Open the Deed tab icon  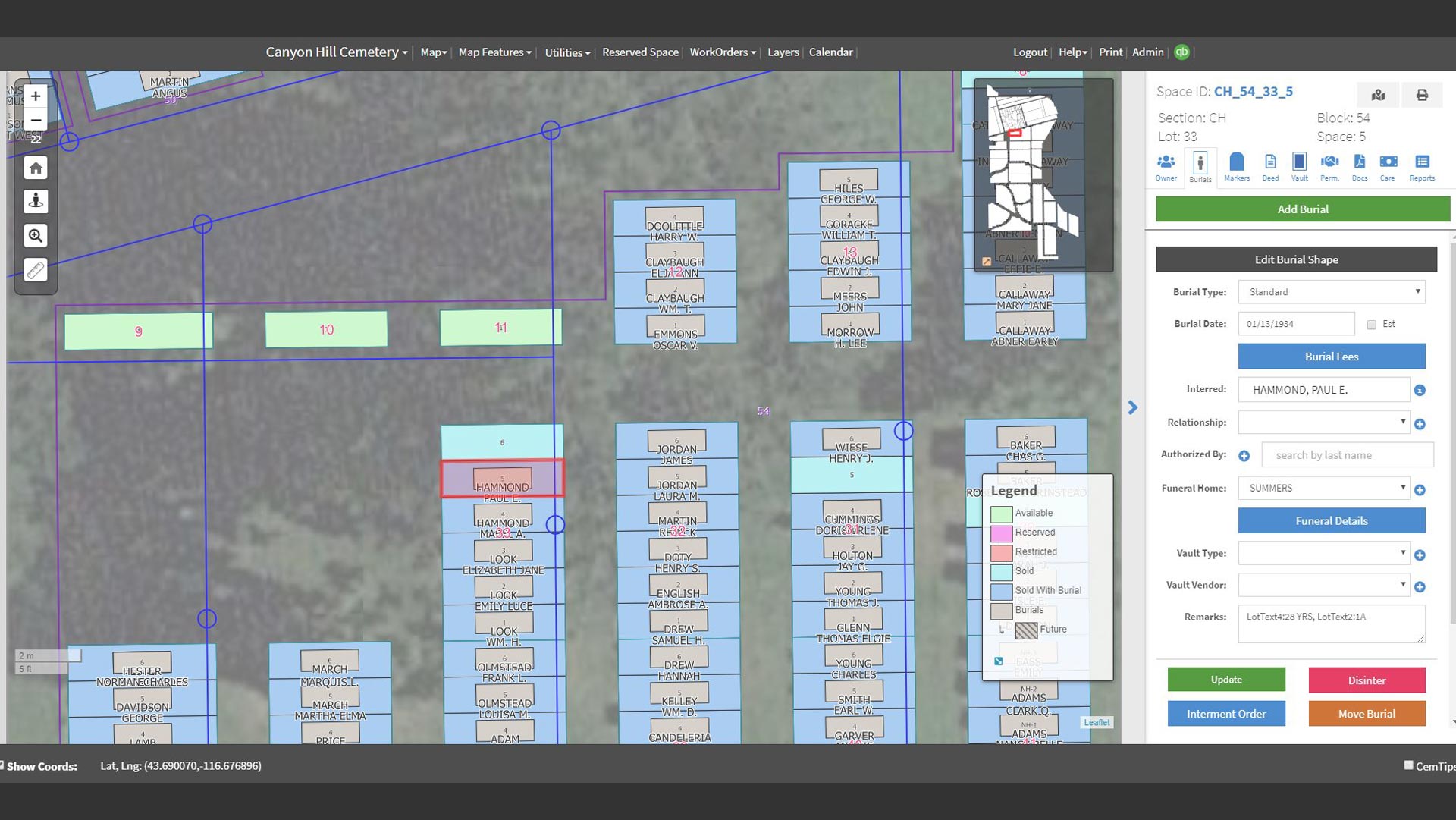coord(1270,168)
